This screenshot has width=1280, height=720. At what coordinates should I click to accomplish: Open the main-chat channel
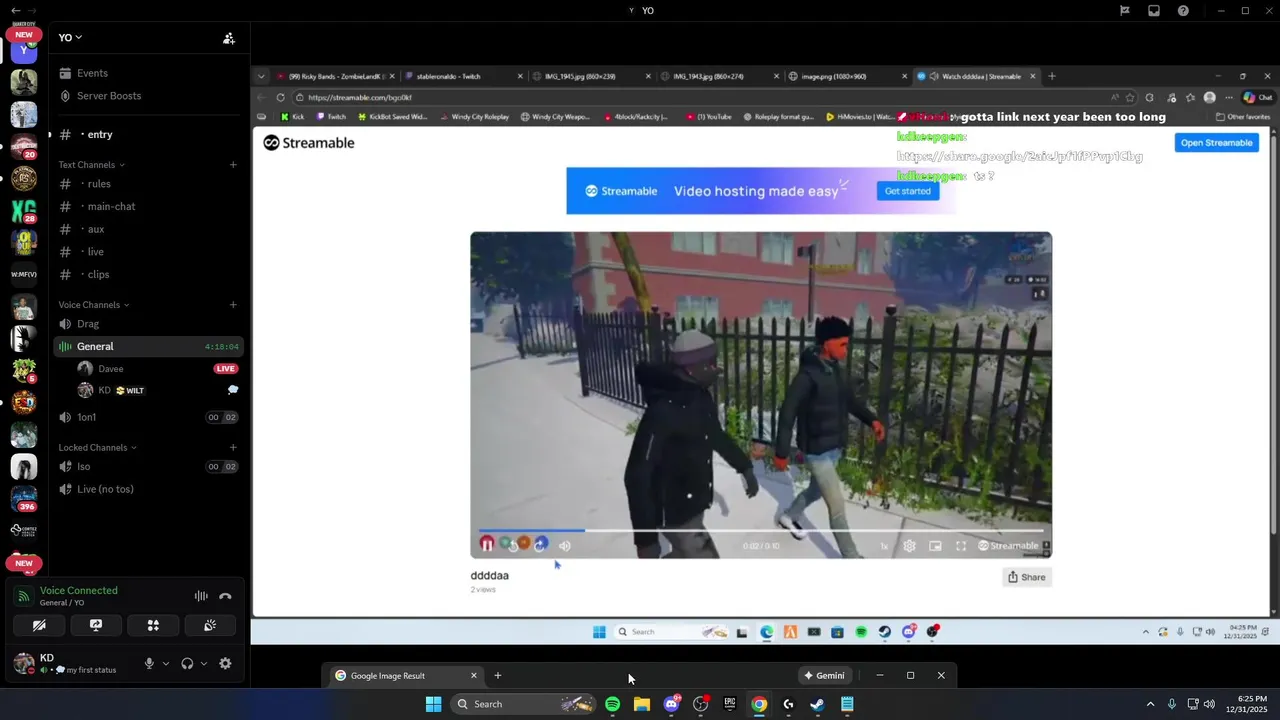click(148, 207)
